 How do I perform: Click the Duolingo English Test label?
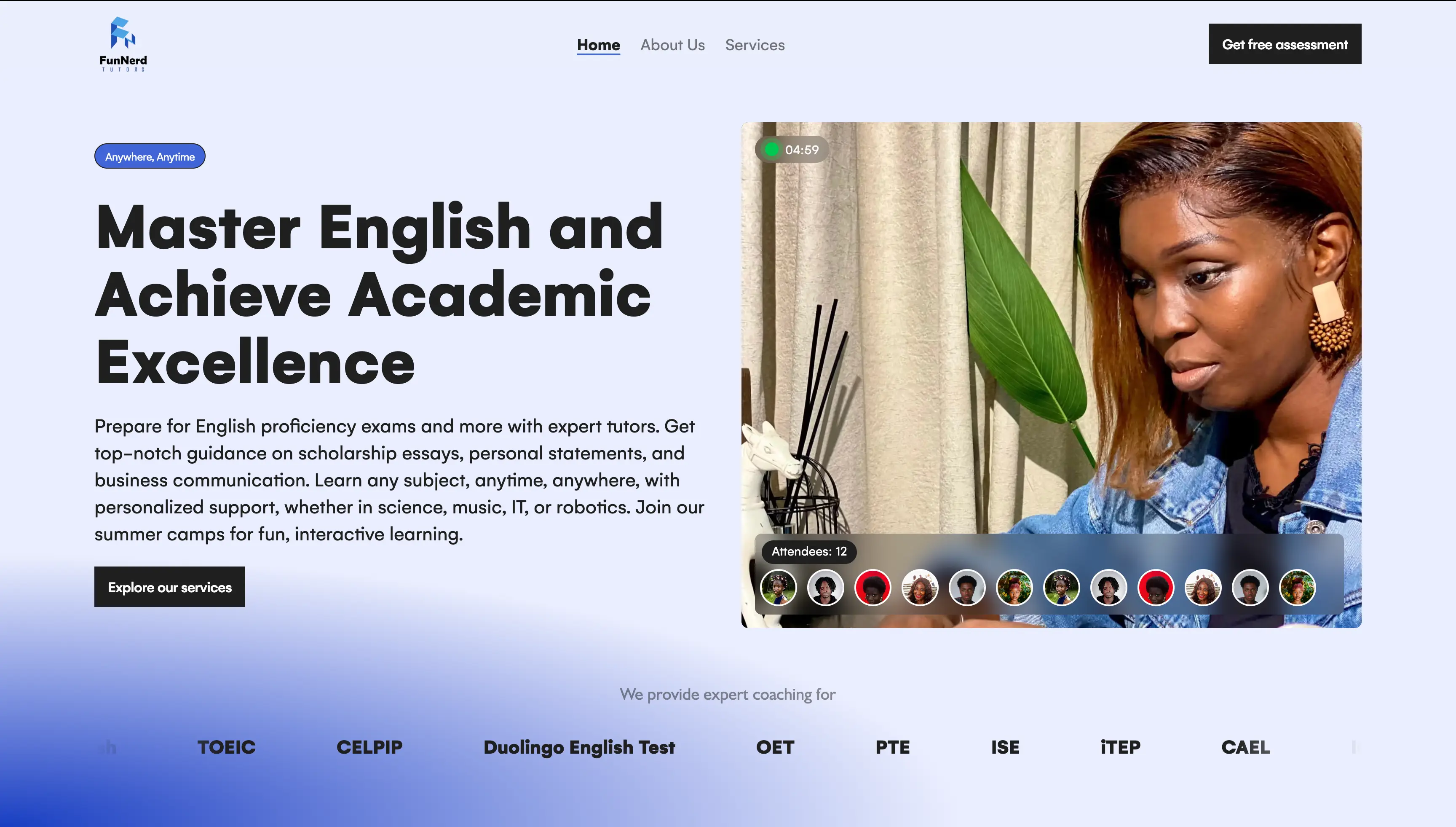tap(579, 747)
